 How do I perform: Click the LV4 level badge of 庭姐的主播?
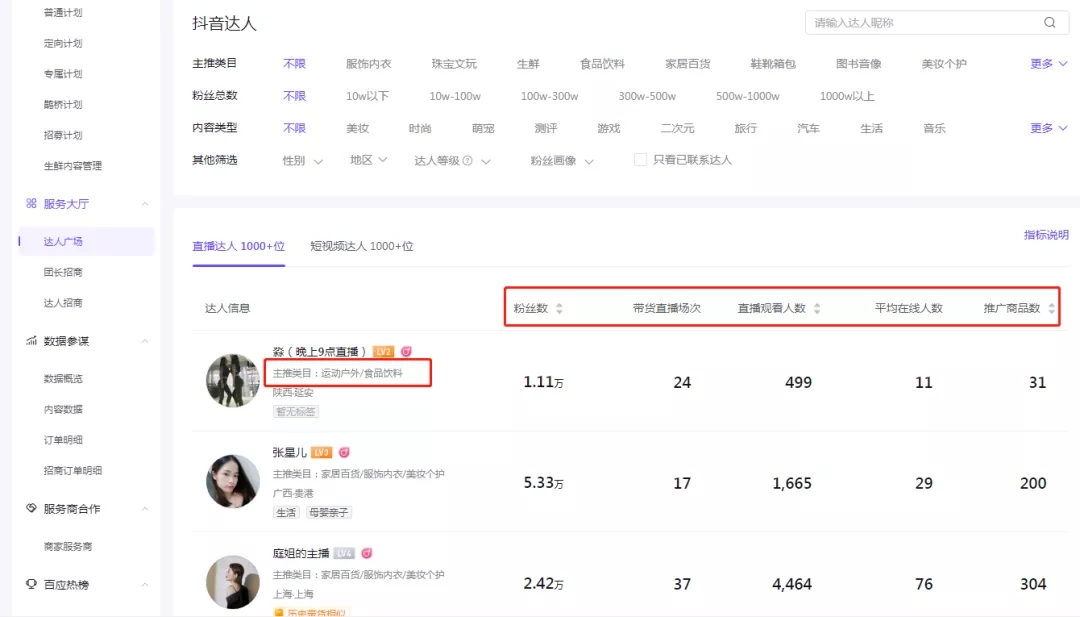click(344, 553)
